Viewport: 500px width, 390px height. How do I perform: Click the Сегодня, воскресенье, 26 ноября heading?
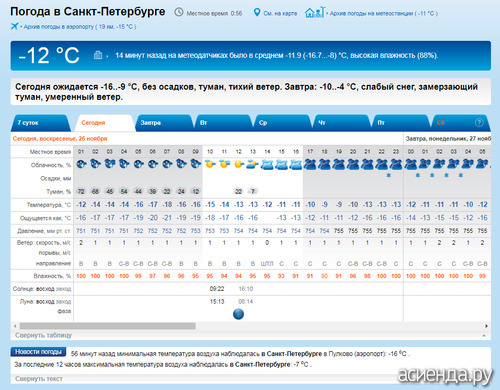point(60,139)
